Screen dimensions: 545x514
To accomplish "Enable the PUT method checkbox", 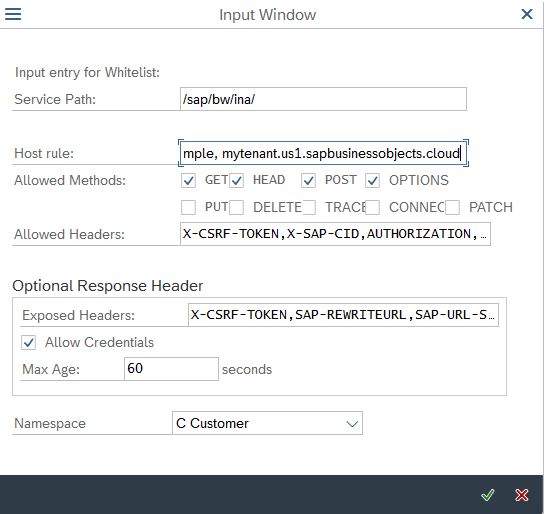I will 188,207.
